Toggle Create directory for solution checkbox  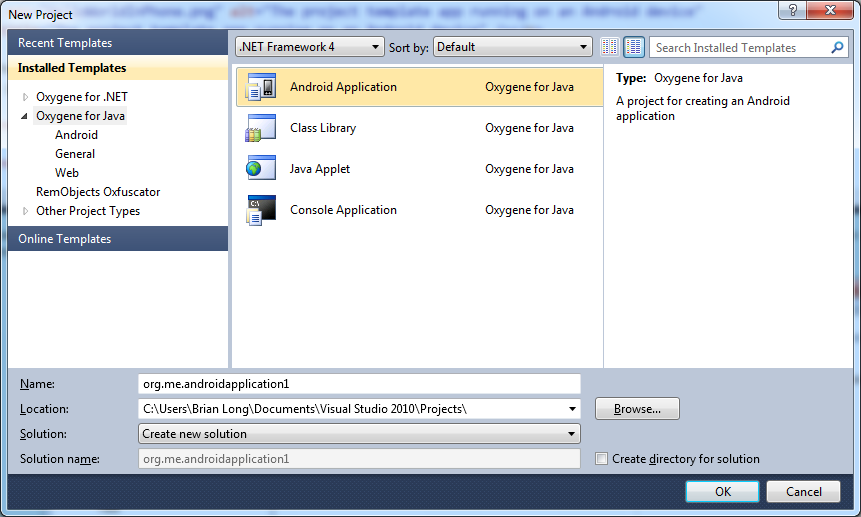(x=602, y=459)
